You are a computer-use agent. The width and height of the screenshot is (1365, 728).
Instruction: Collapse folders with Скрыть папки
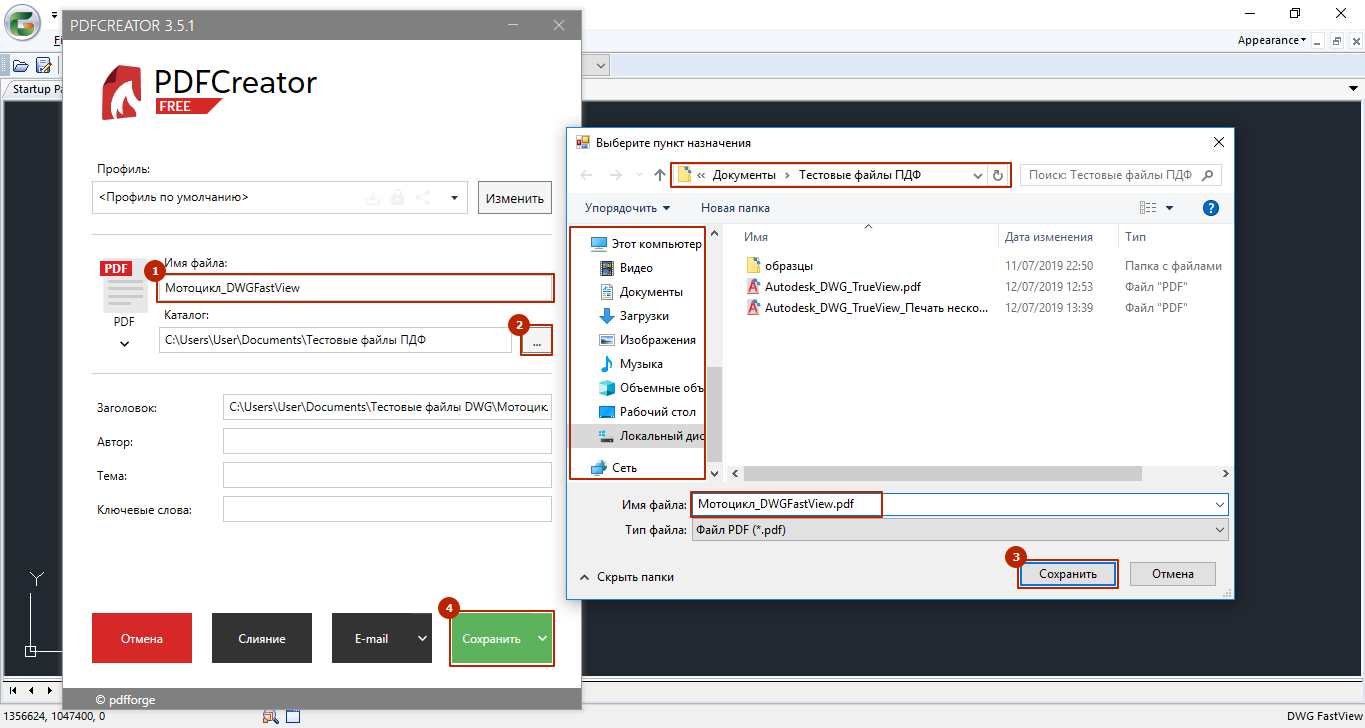coord(627,577)
